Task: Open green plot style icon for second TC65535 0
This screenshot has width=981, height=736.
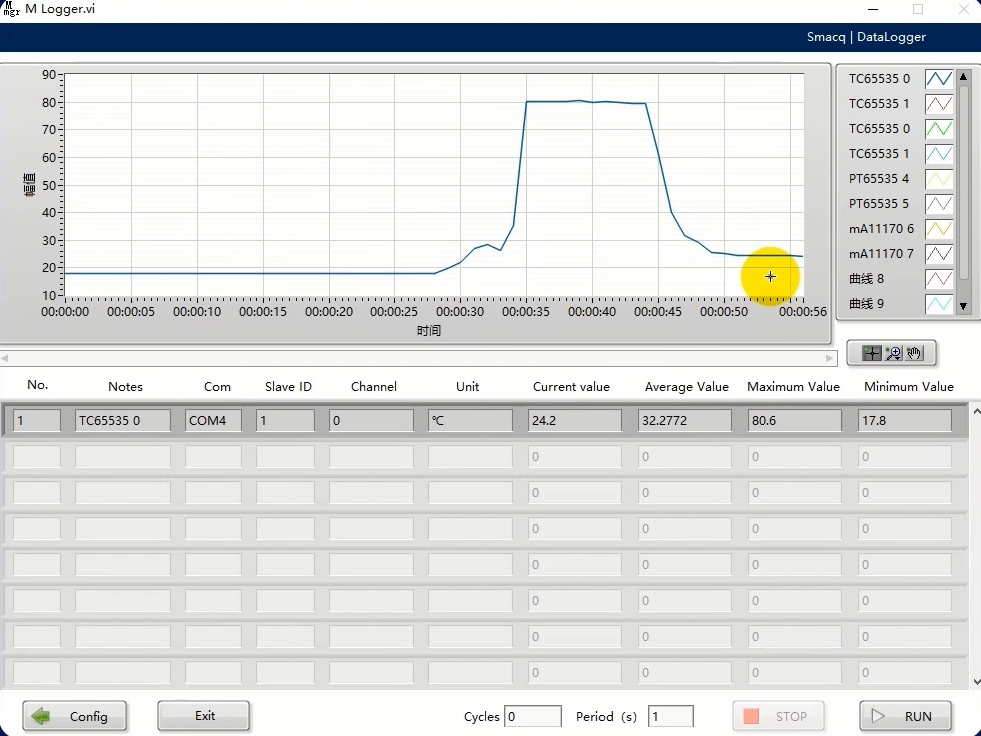Action: (938, 129)
